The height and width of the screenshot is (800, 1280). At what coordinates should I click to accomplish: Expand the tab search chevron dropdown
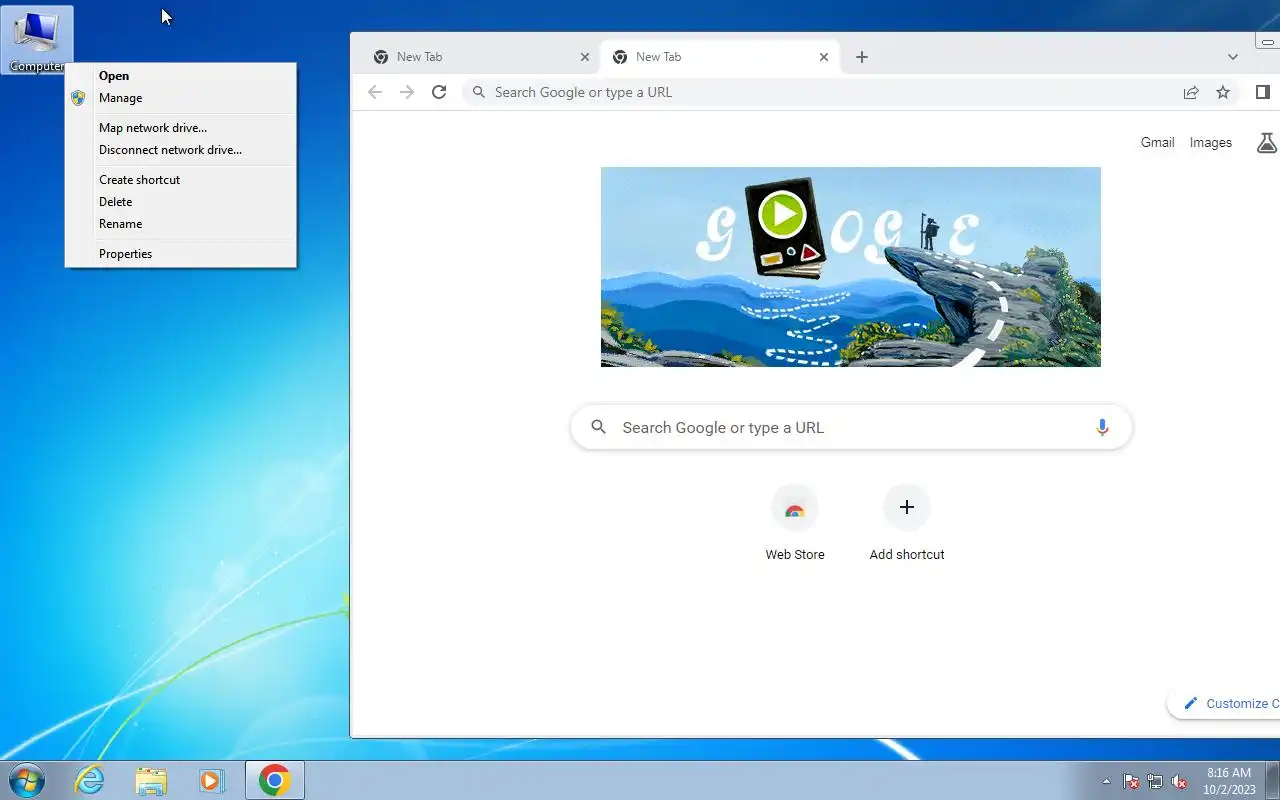click(1232, 57)
